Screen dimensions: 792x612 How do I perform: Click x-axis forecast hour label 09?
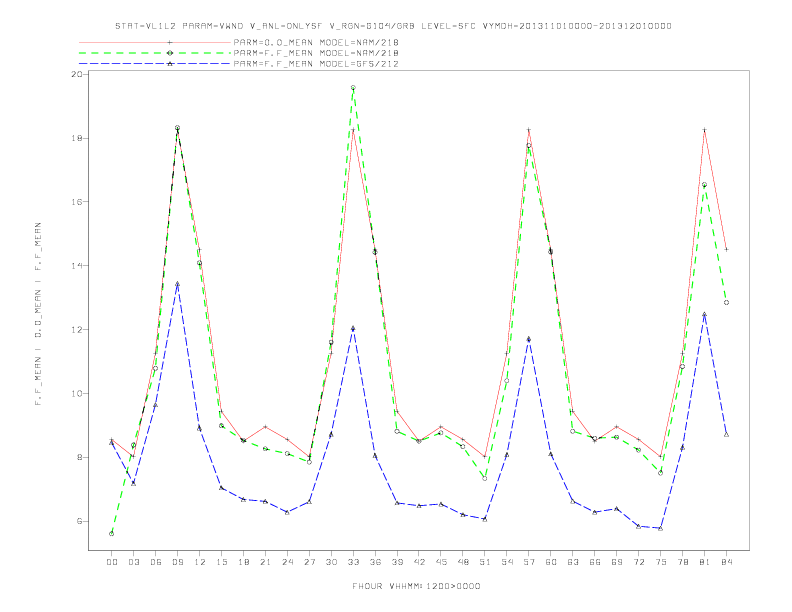(177, 562)
